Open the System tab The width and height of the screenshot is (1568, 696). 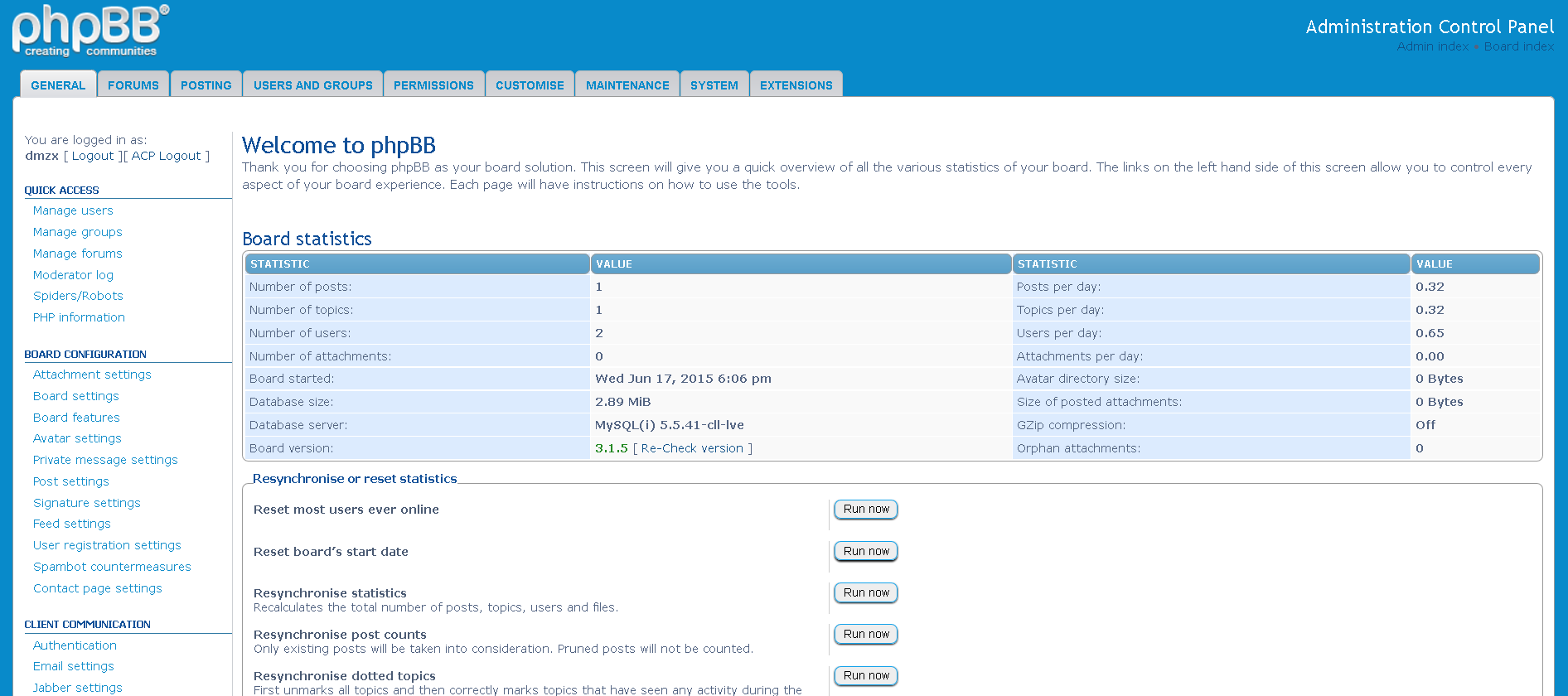tap(714, 85)
